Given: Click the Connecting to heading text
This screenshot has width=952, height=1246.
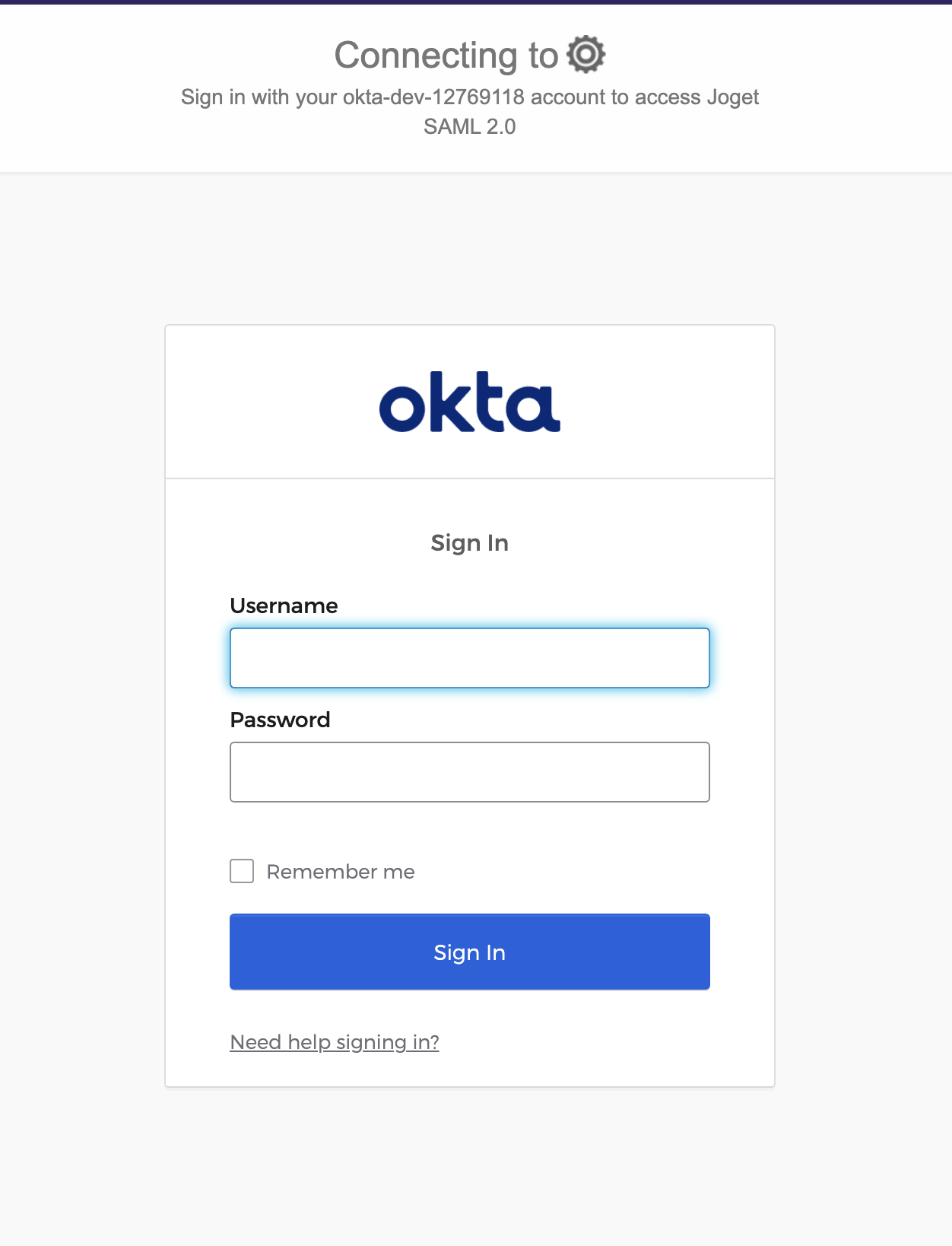Looking at the screenshot, I should (446, 56).
